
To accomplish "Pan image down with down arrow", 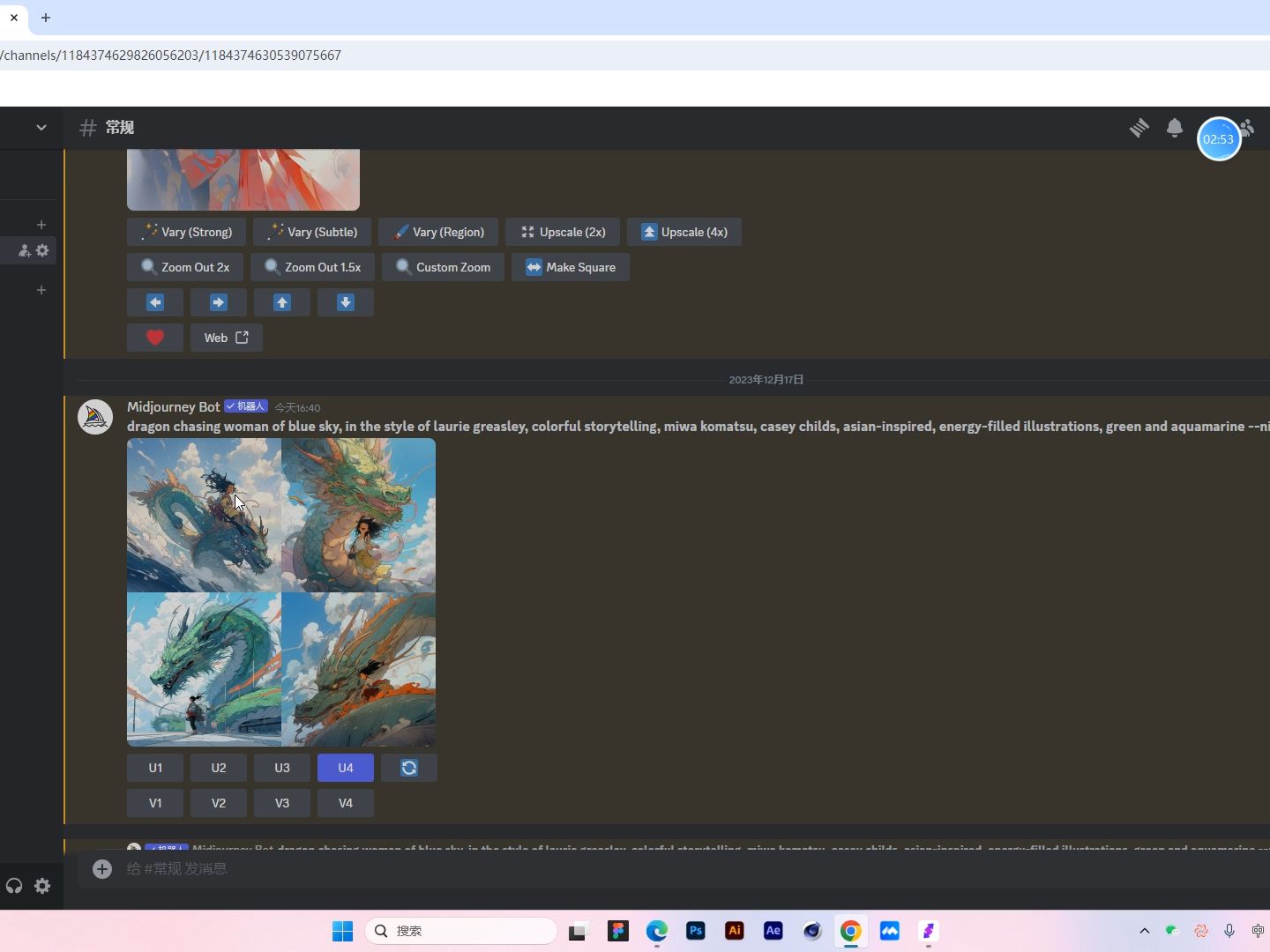I will 346,302.
